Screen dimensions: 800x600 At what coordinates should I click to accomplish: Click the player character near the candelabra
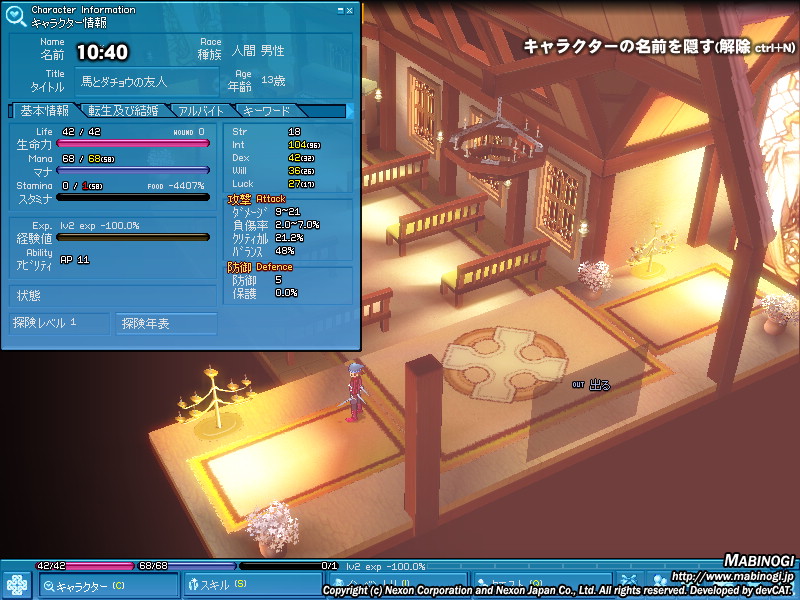353,396
